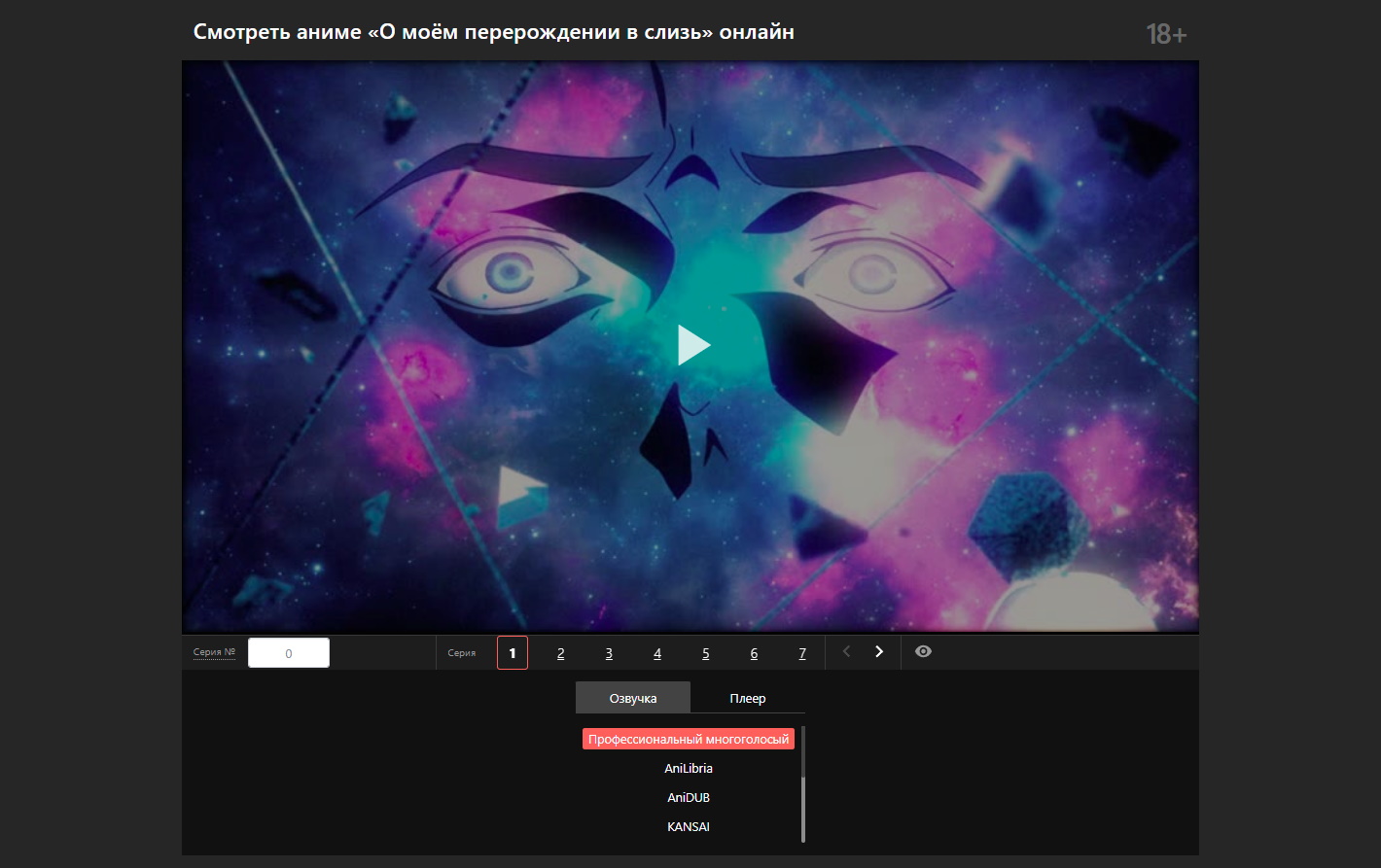
Task: Click the left arrow for previous episodes
Action: tap(845, 652)
